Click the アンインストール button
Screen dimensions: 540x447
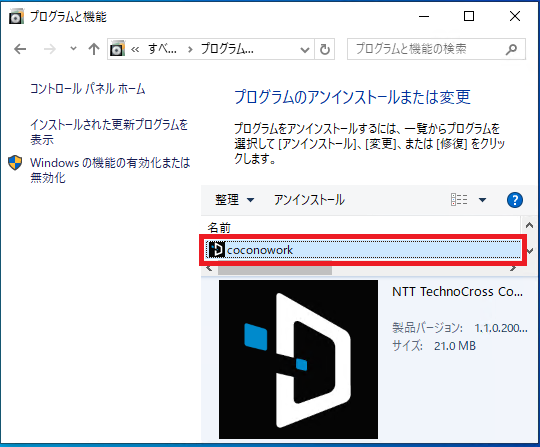[x=309, y=200]
